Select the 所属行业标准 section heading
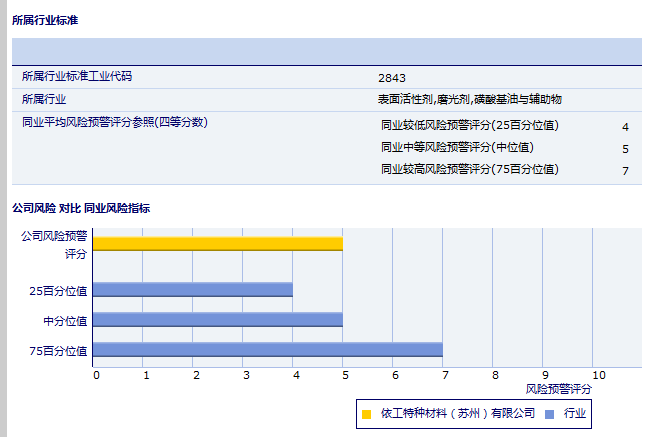 click(x=45, y=20)
